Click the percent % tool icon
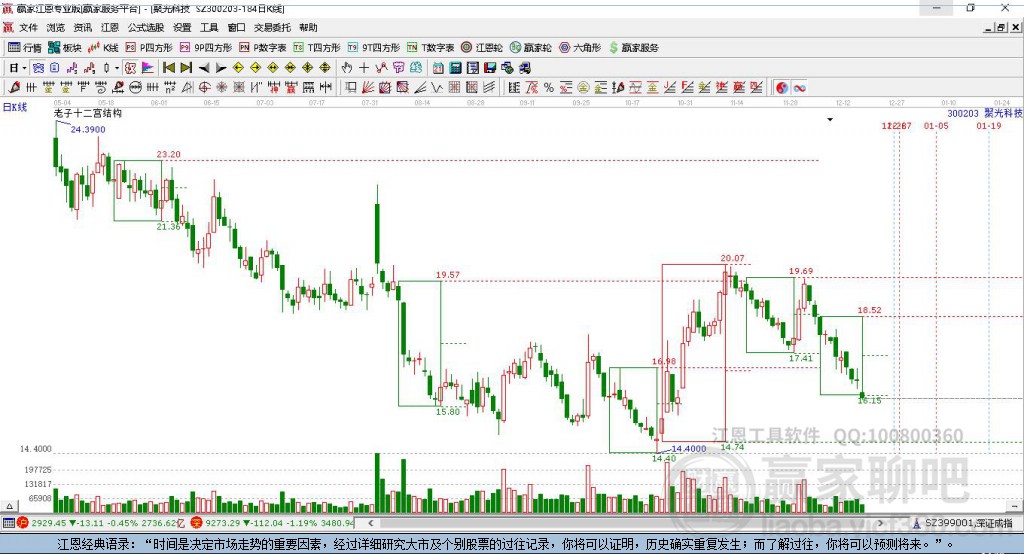This screenshot has height=554, width=1024. click(549, 88)
